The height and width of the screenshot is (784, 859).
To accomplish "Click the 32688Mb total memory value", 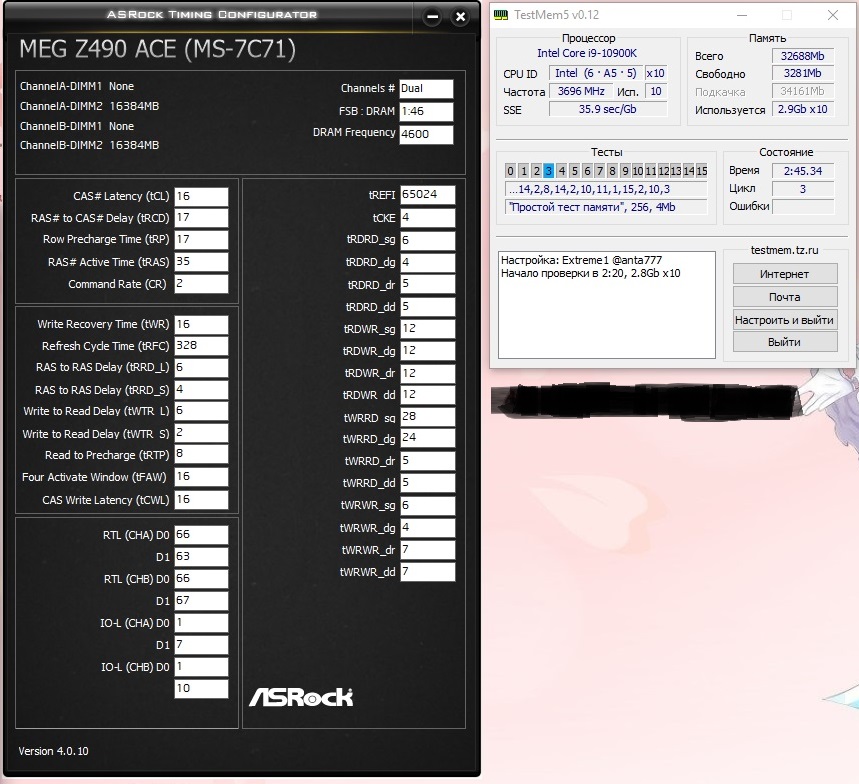I will click(803, 56).
